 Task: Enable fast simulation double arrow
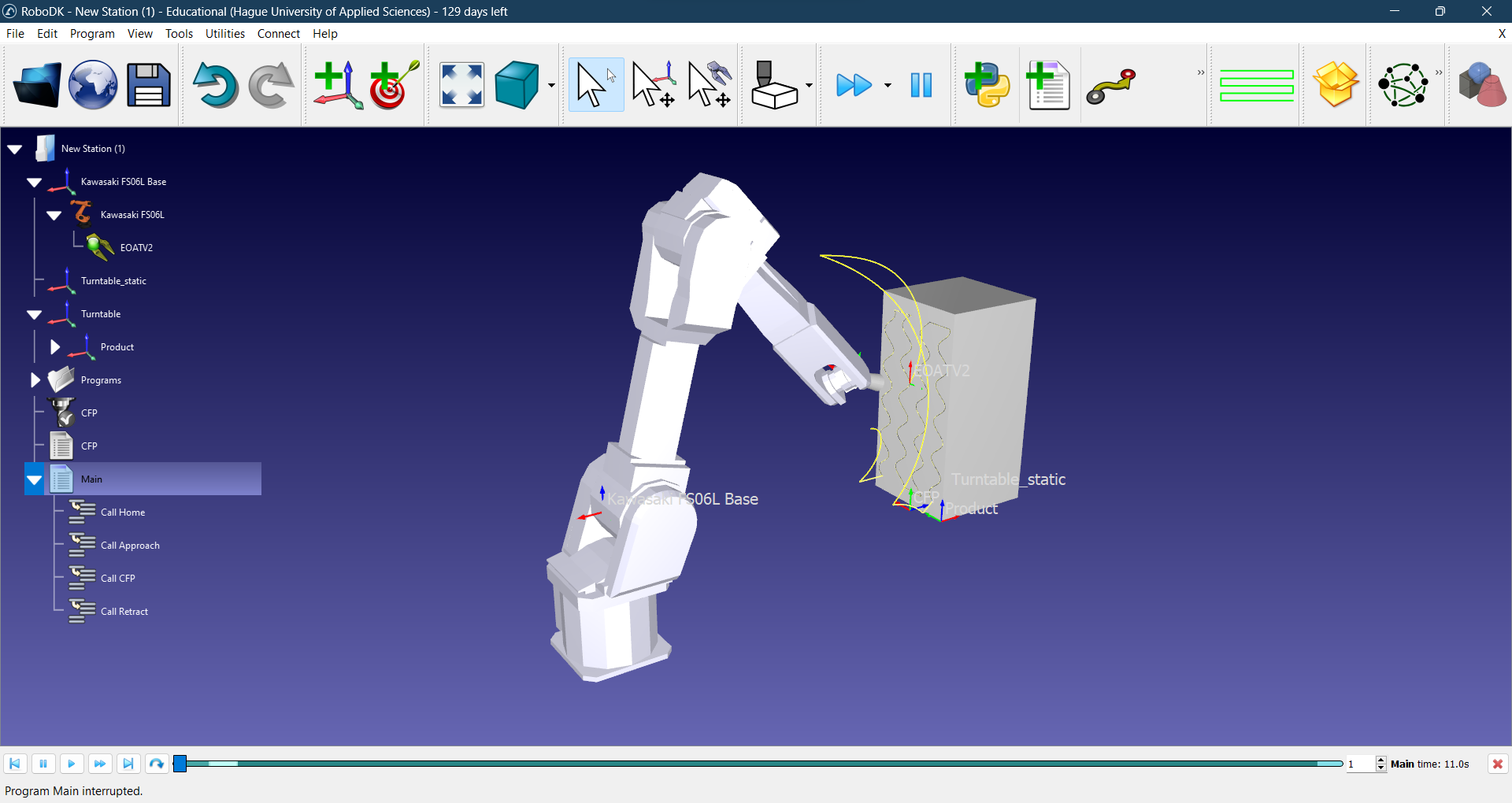click(854, 85)
